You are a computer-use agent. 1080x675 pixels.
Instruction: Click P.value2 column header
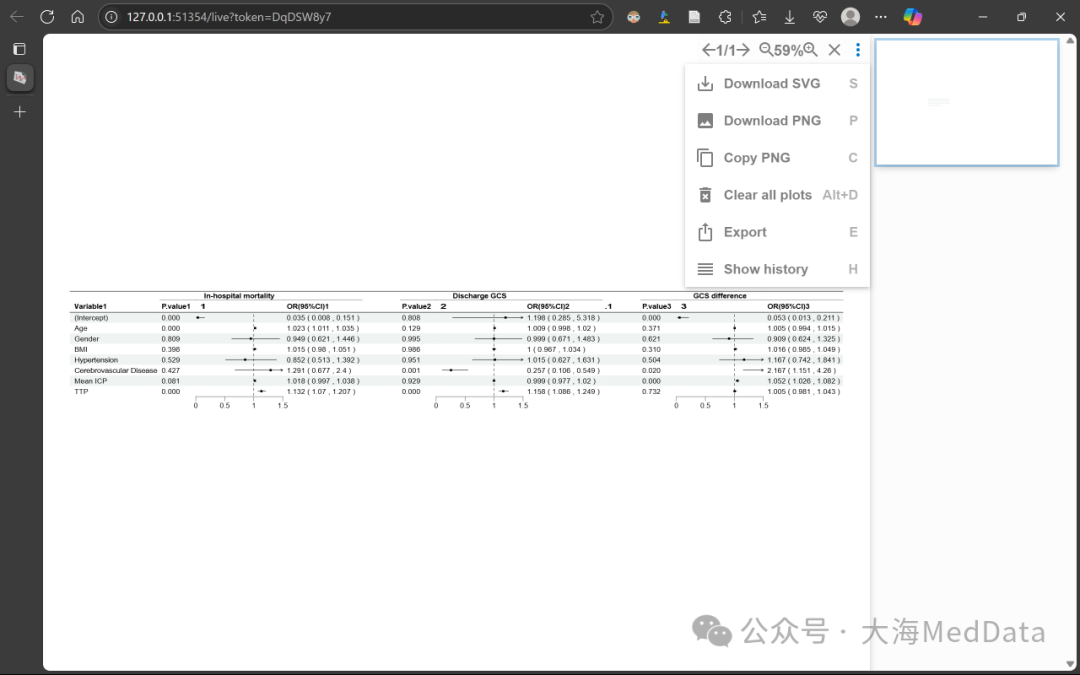pyautogui.click(x=417, y=307)
